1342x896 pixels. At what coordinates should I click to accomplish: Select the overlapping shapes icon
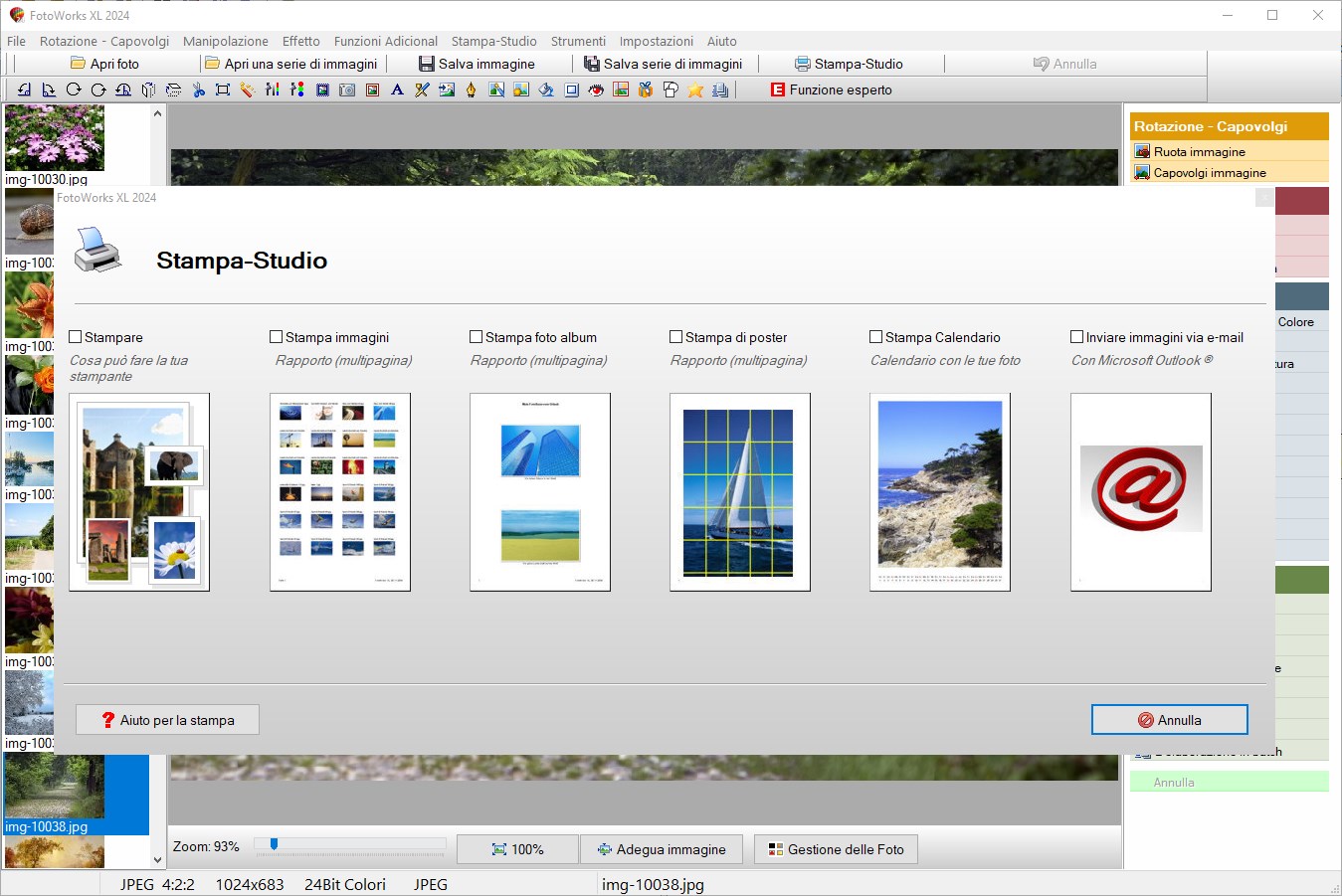coord(671,90)
